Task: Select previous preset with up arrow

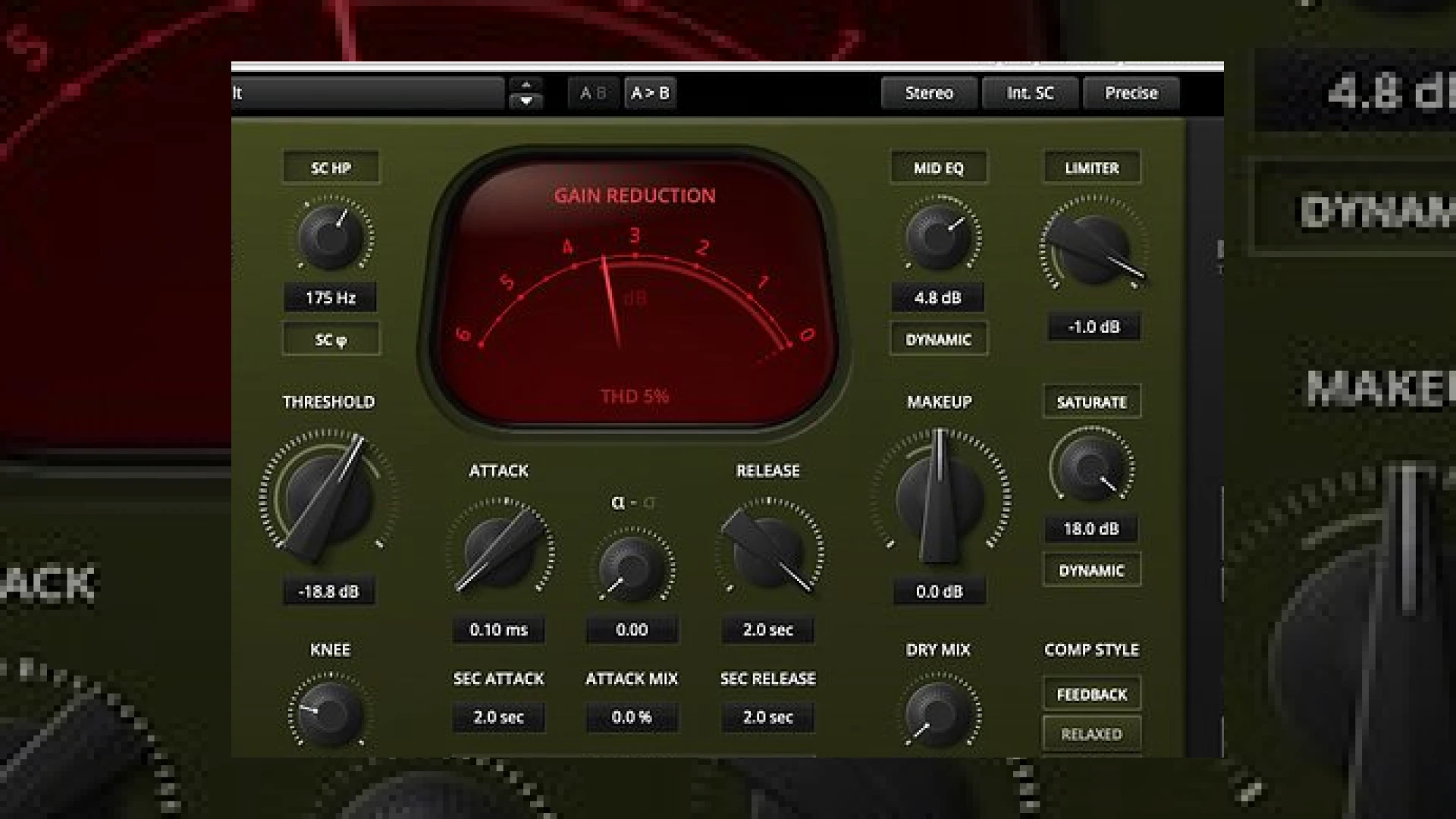Action: (526, 84)
